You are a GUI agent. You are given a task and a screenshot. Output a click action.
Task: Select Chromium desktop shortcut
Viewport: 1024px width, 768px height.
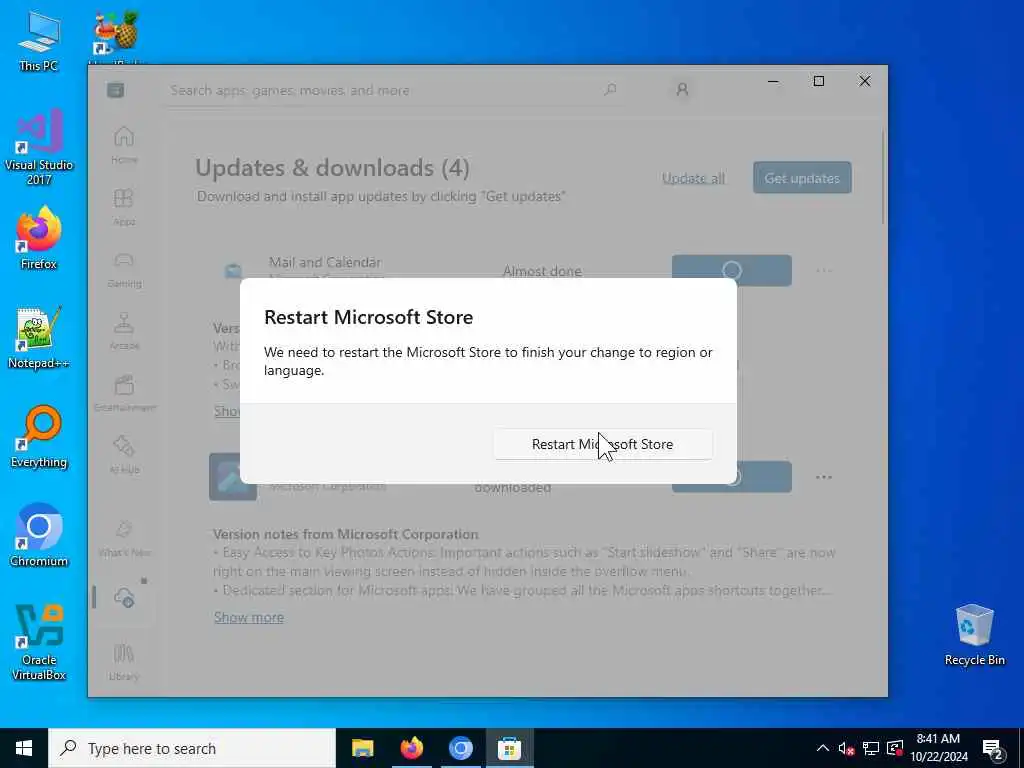[39, 536]
